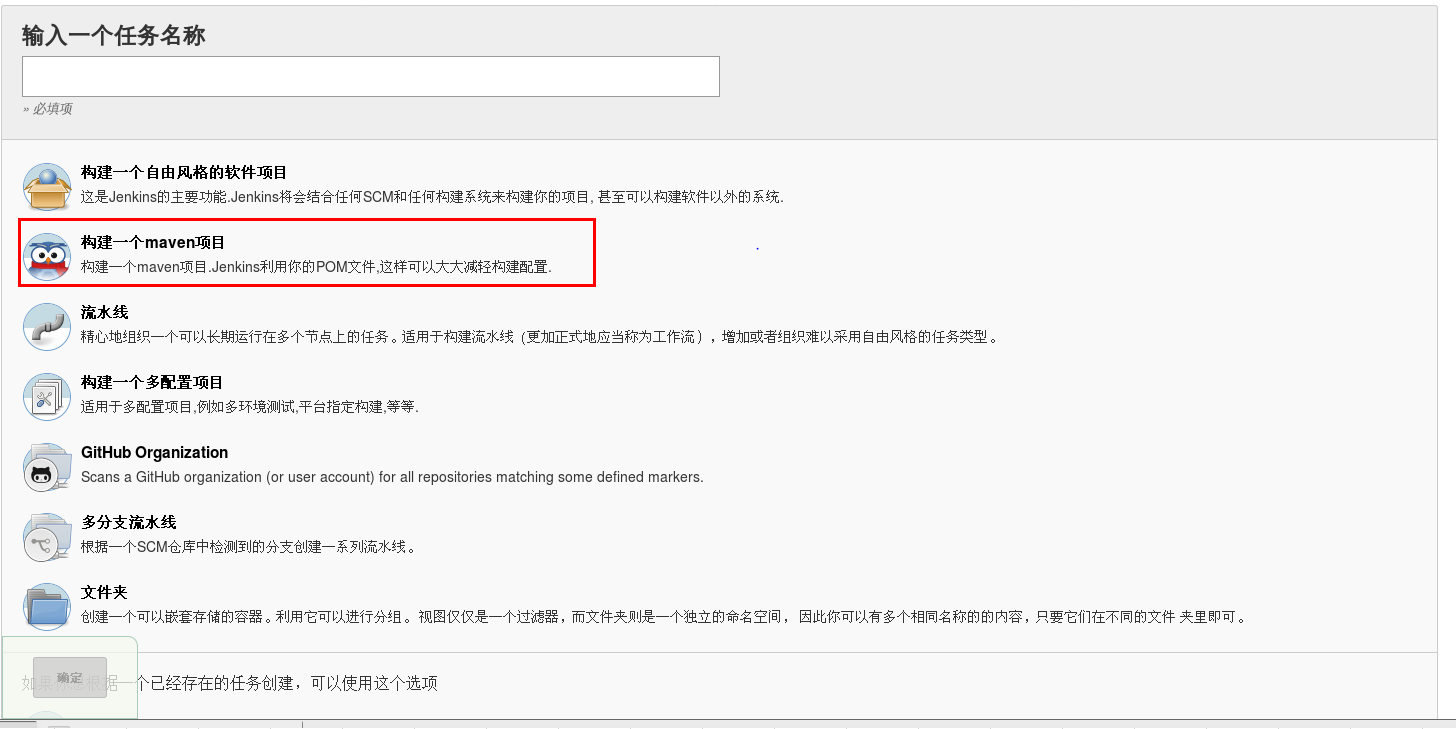Click multi-config project description text

pos(250,407)
